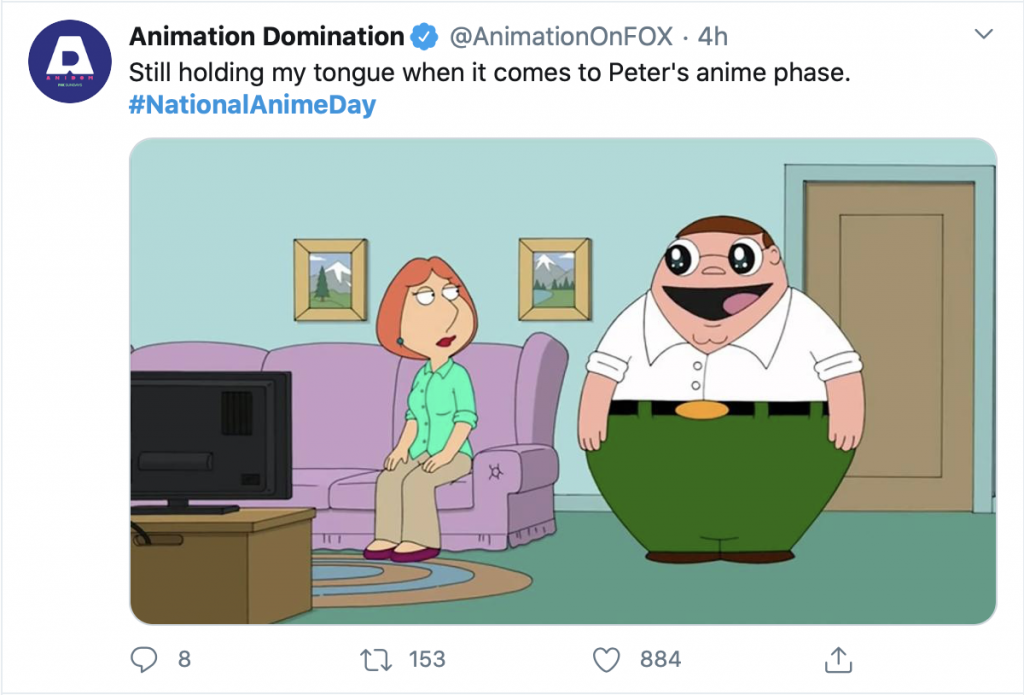Click the Animation Domination display name
This screenshot has width=1024, height=695.
[x=266, y=38]
